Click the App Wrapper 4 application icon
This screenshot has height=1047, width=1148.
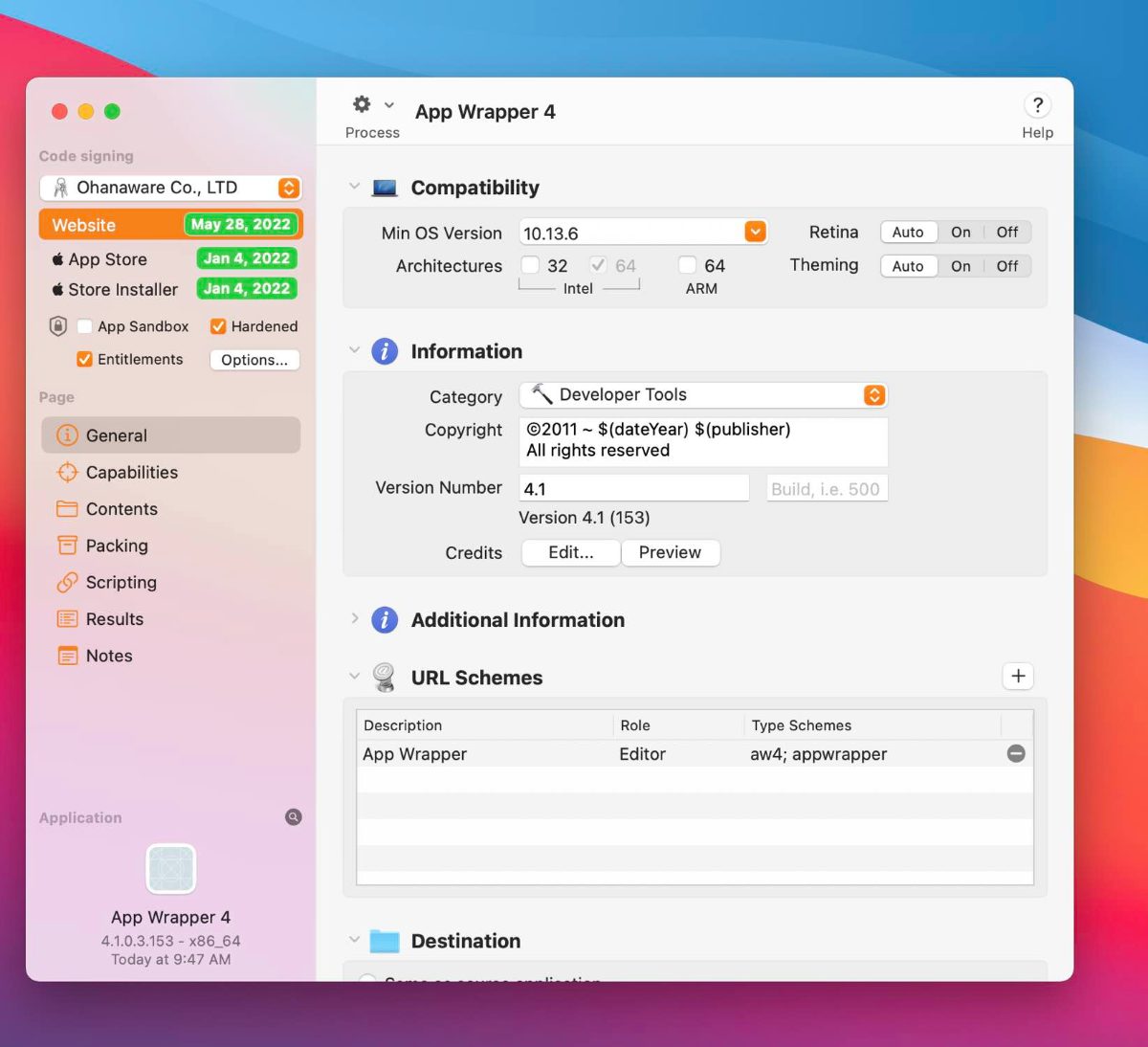tap(171, 869)
